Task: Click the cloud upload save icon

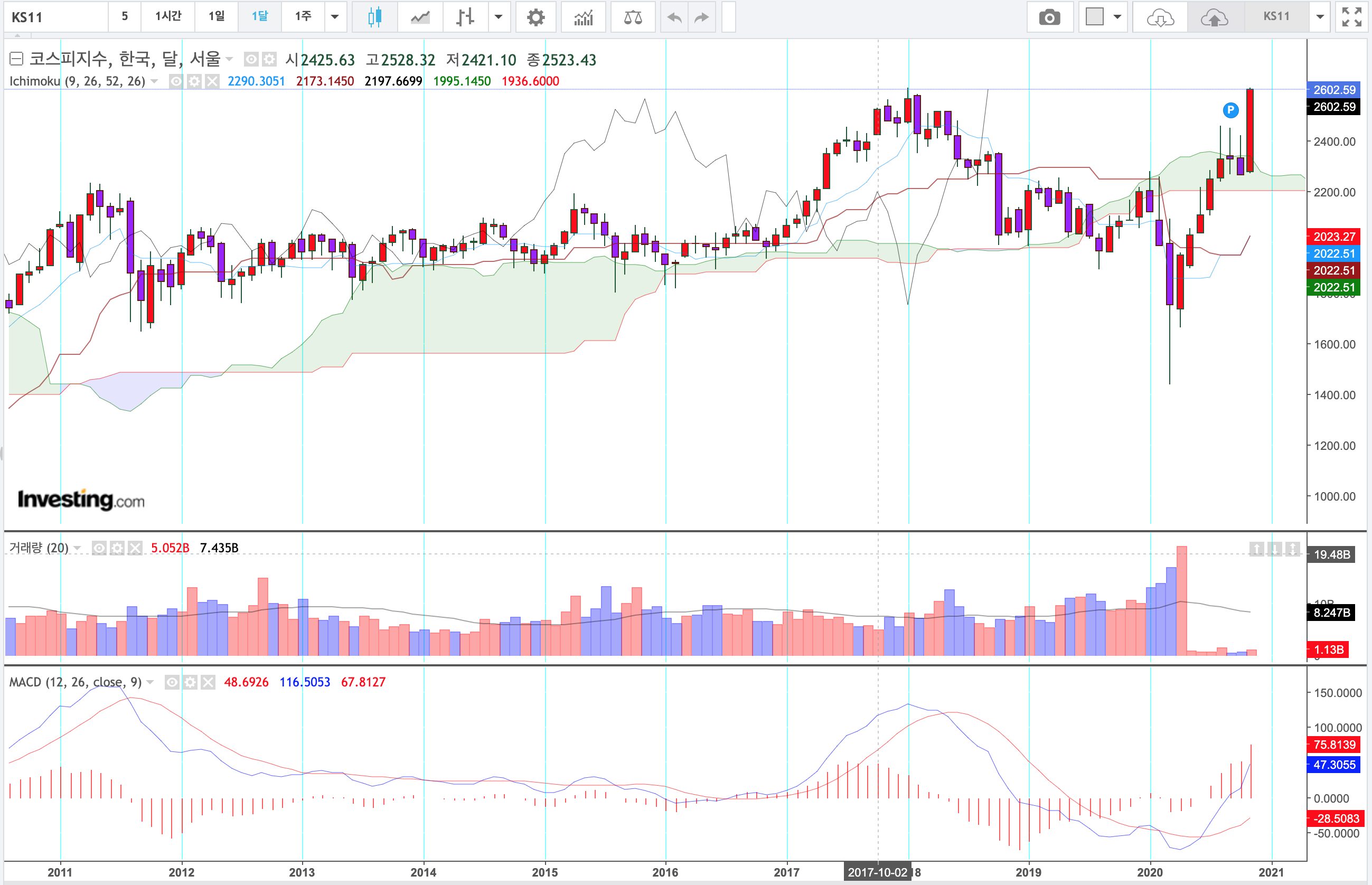Action: (x=1214, y=17)
